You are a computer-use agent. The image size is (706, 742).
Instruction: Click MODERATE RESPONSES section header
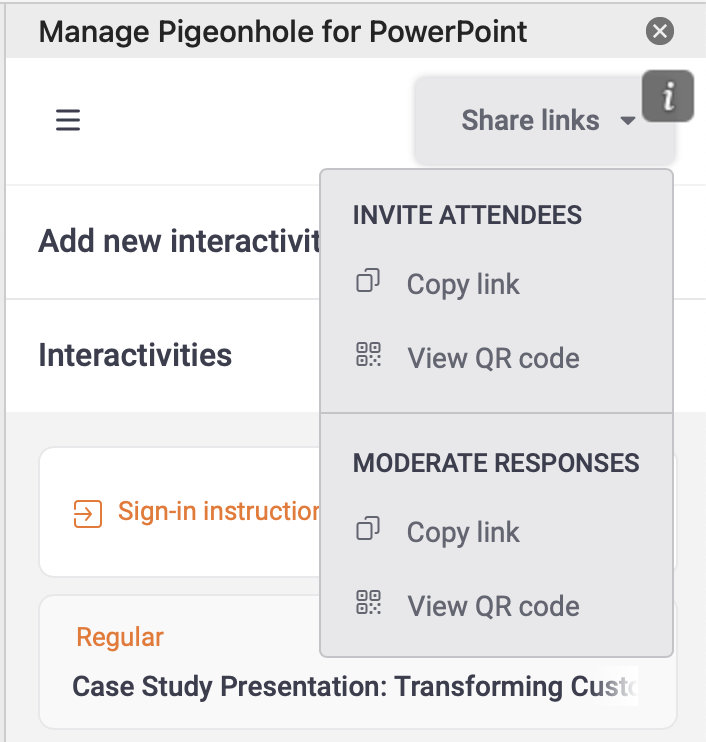click(496, 463)
